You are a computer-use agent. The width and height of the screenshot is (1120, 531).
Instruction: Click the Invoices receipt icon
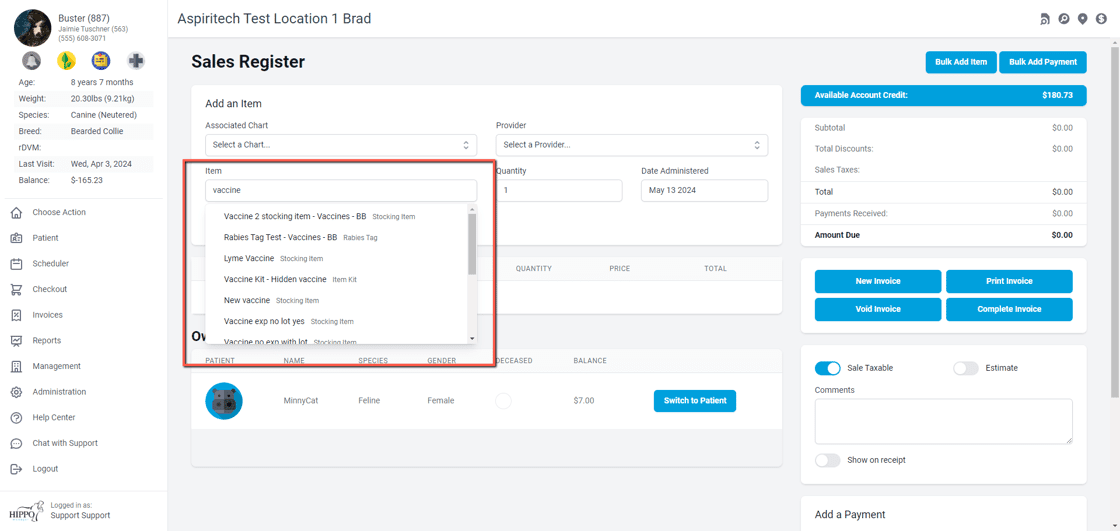[16, 315]
